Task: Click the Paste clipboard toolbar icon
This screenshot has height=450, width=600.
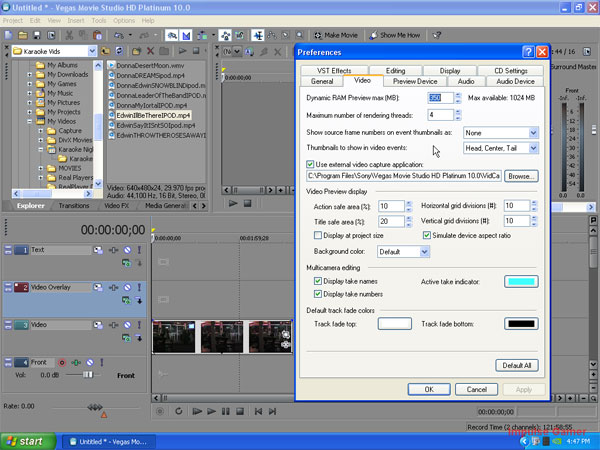Action: 98,36
